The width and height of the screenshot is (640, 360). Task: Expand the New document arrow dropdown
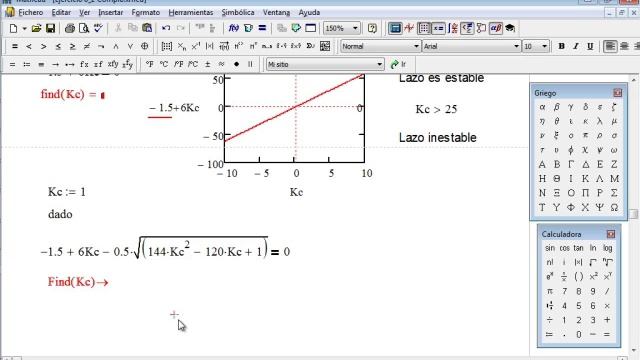[x=24, y=28]
